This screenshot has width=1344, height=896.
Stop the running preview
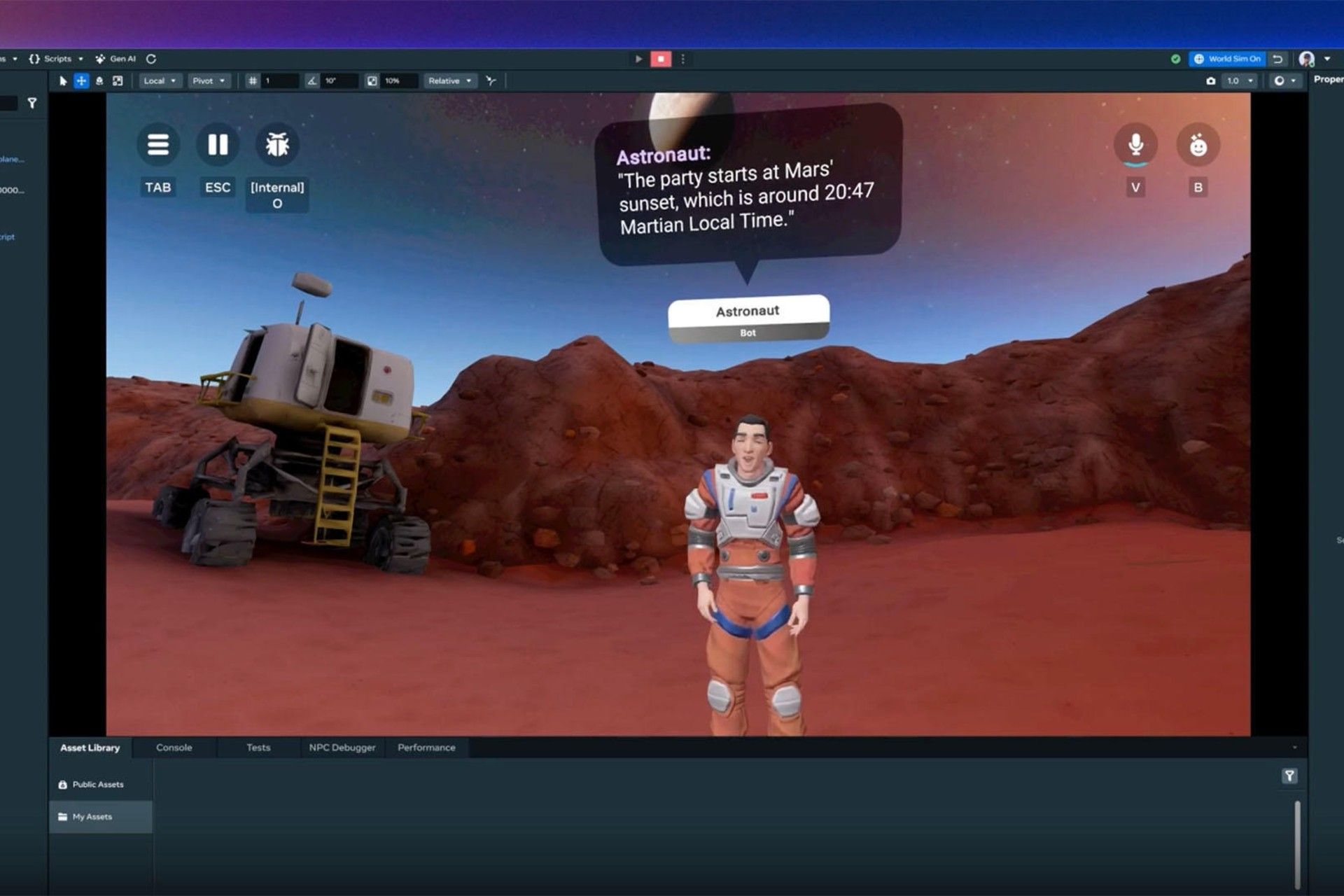660,59
